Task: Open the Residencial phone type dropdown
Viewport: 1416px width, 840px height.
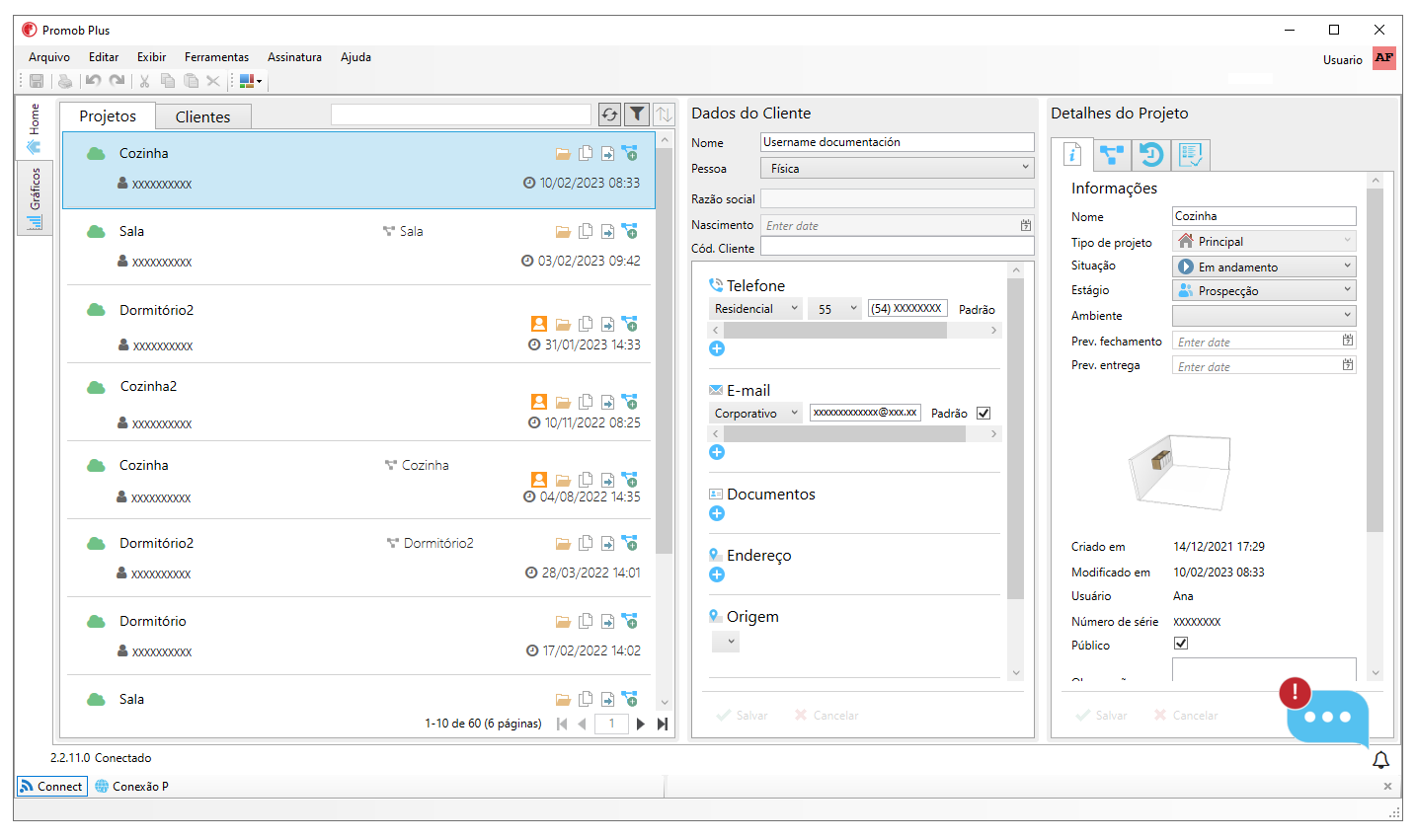Action: (755, 309)
